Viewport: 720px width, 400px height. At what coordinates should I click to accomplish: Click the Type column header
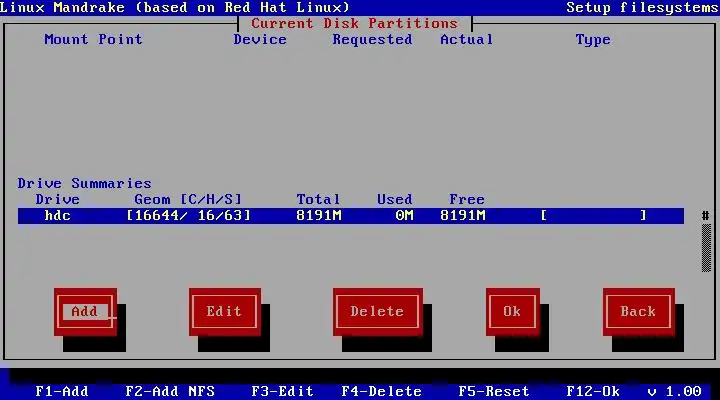[x=593, y=39]
